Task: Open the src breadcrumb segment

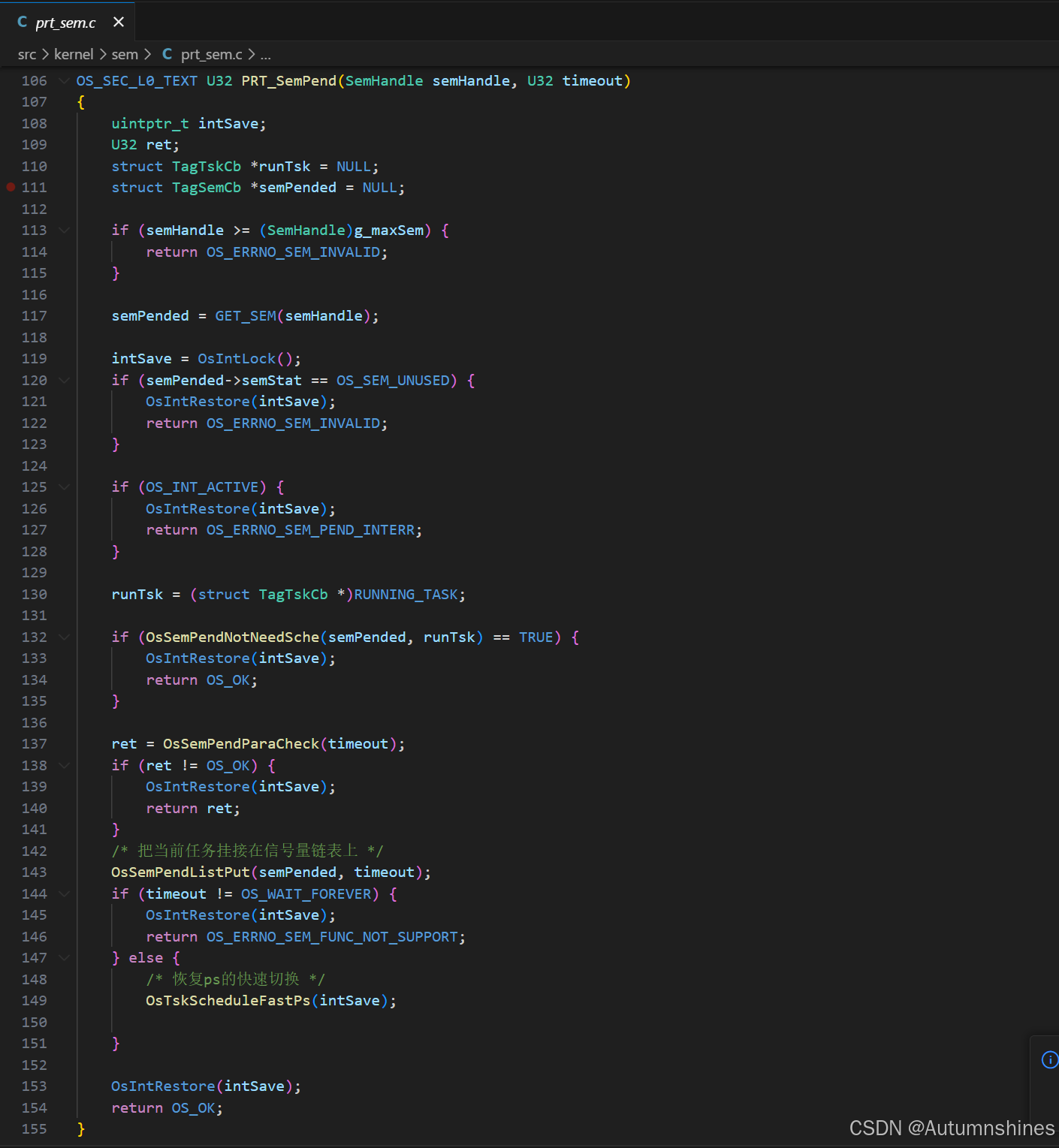Action: (x=27, y=54)
